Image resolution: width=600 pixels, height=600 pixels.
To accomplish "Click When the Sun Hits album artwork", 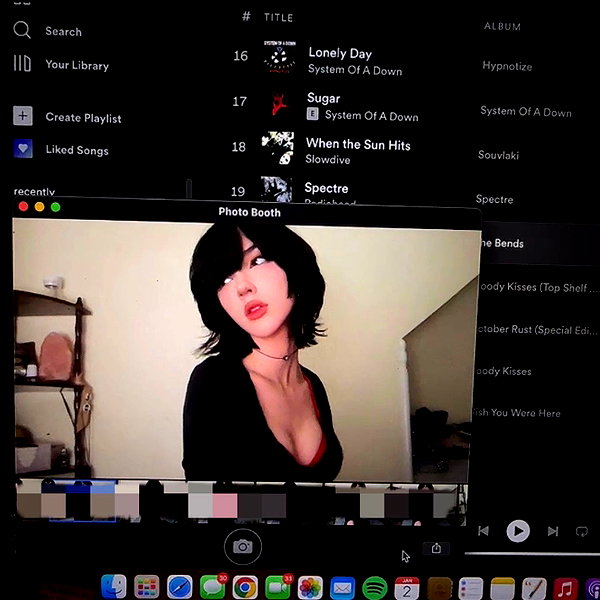I will pyautogui.click(x=278, y=148).
